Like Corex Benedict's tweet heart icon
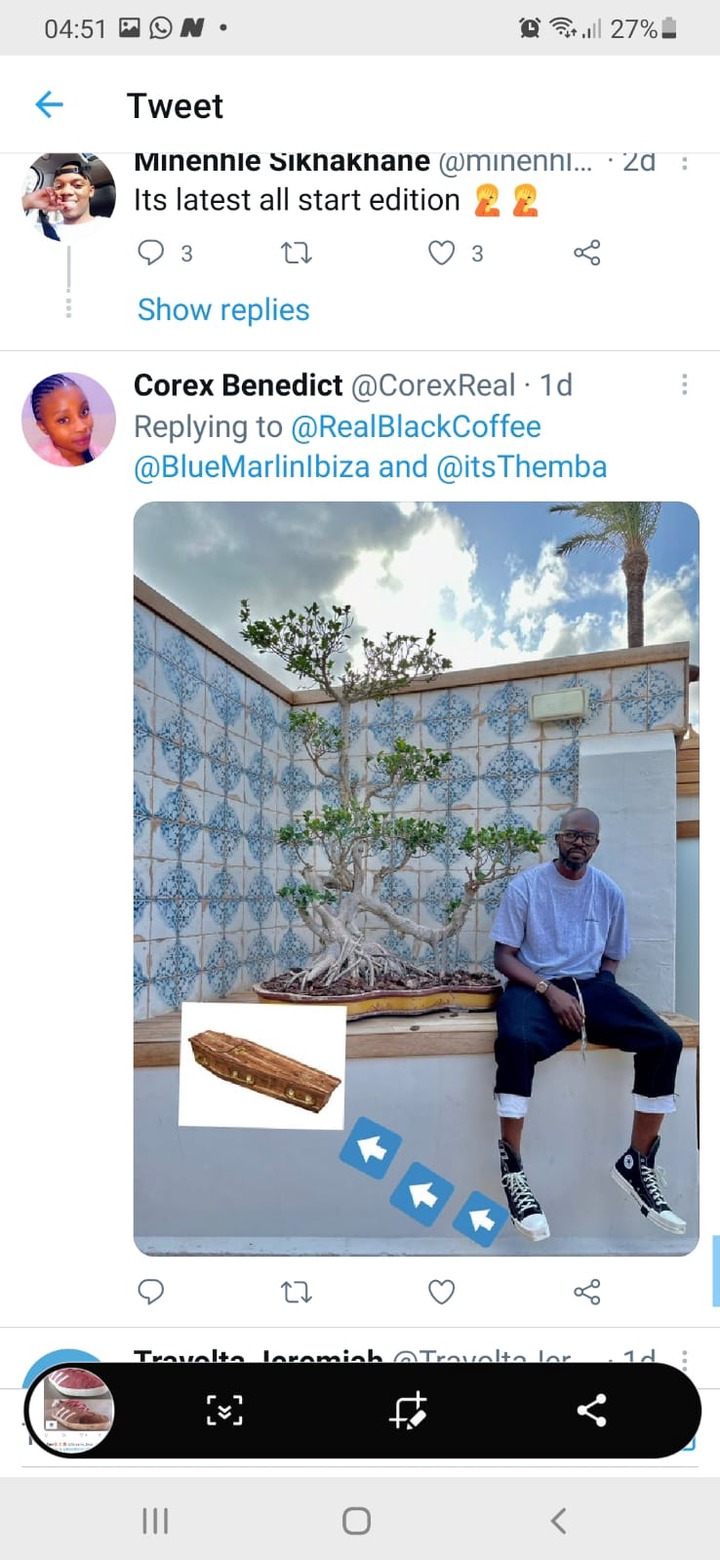 point(441,1292)
